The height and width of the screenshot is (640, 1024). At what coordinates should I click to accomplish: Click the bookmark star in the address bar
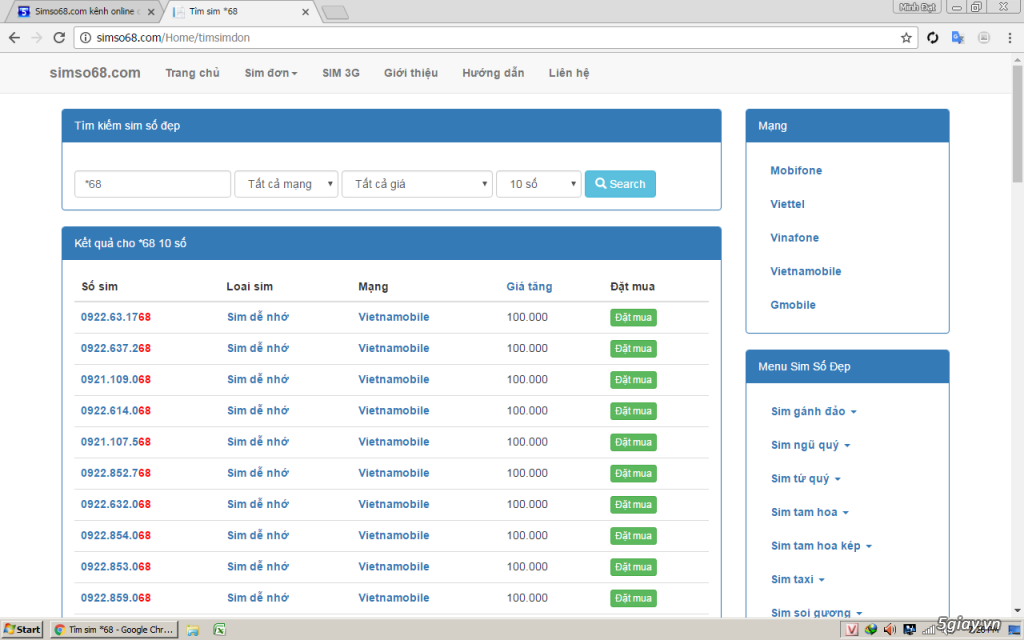point(904,37)
